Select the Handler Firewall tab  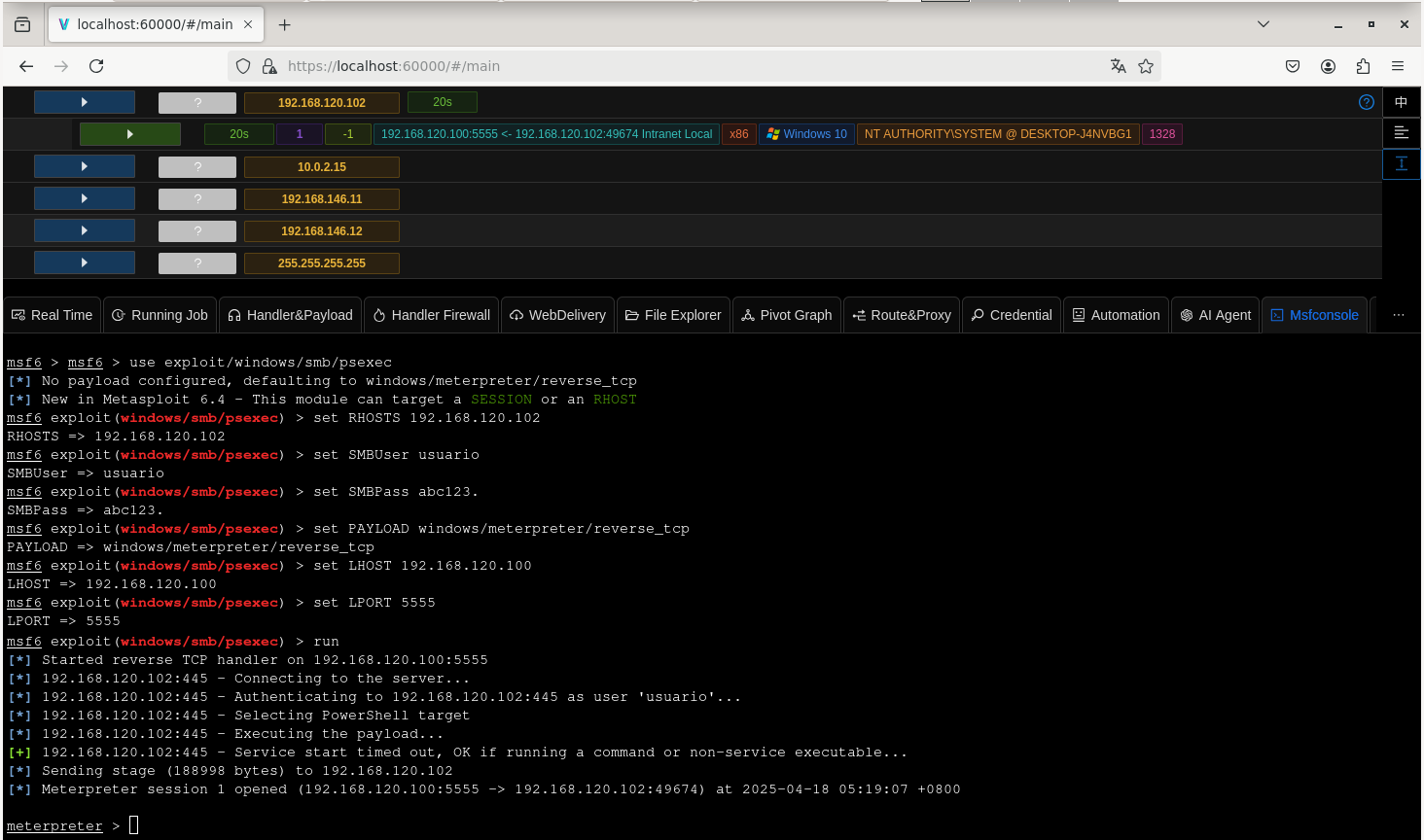click(432, 315)
